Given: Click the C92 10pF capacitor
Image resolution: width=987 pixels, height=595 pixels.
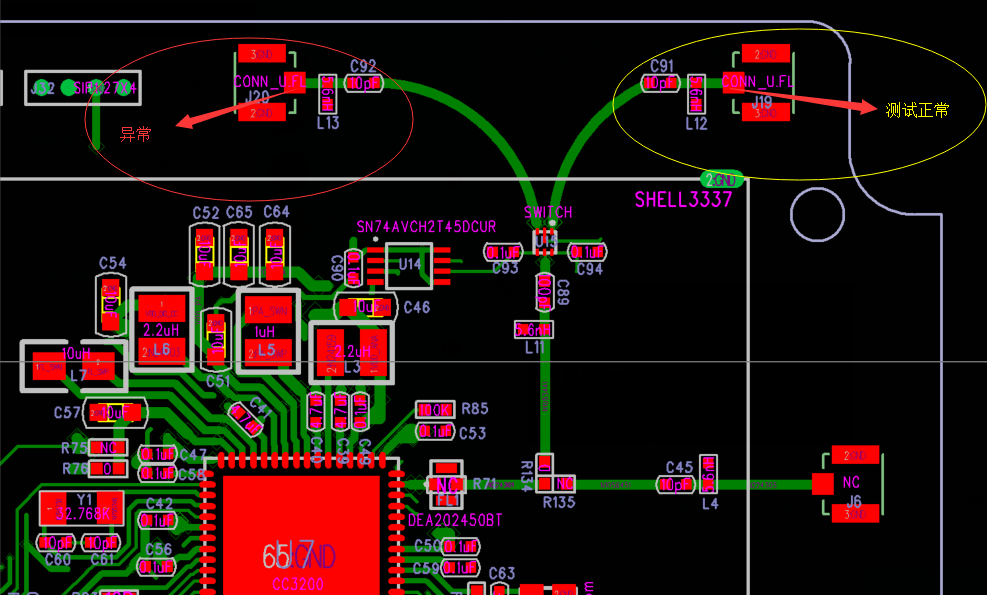Looking at the screenshot, I should coord(364,83).
